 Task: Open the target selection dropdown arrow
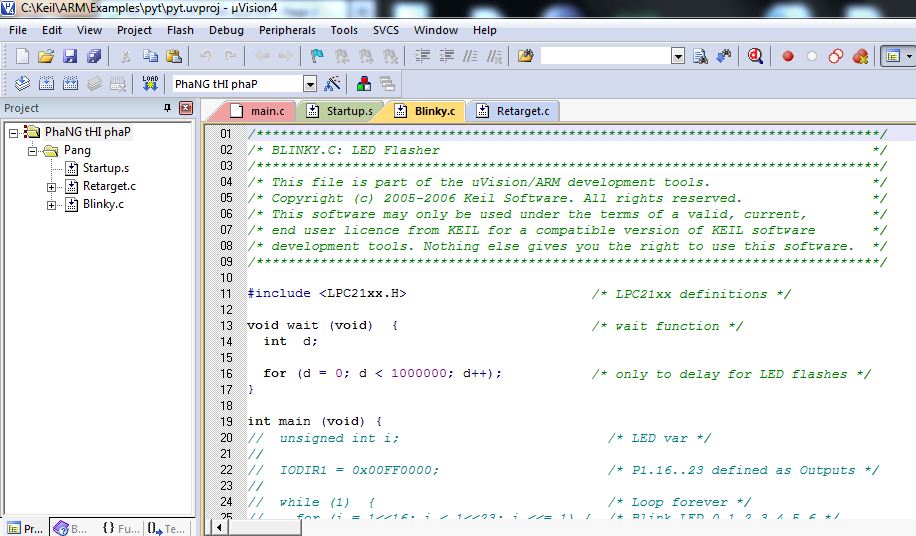pyautogui.click(x=310, y=84)
